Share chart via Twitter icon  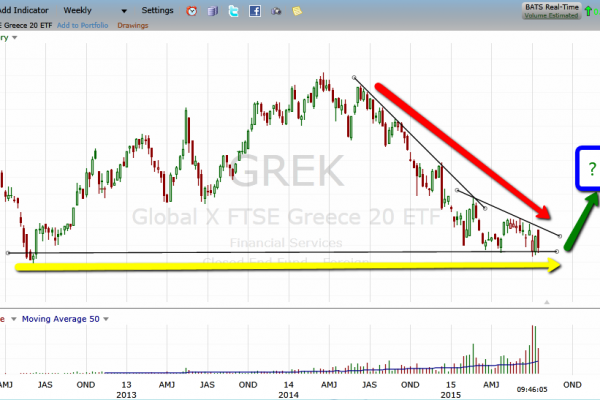[233, 11]
